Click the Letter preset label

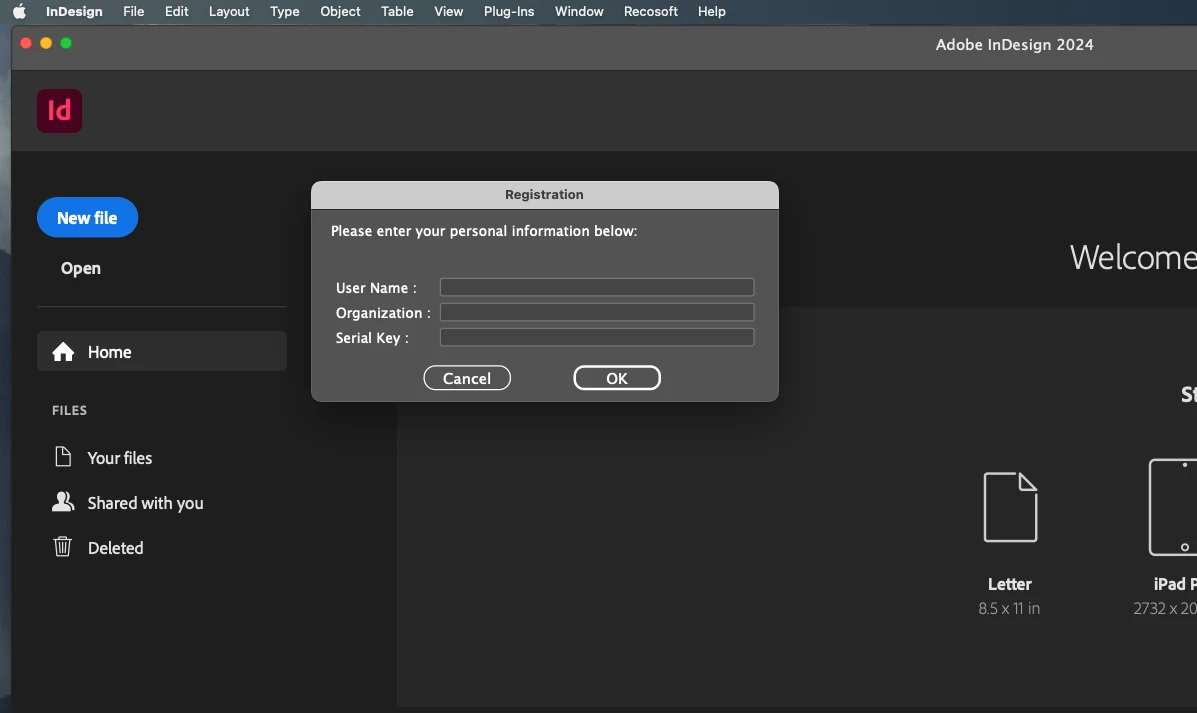1010,584
